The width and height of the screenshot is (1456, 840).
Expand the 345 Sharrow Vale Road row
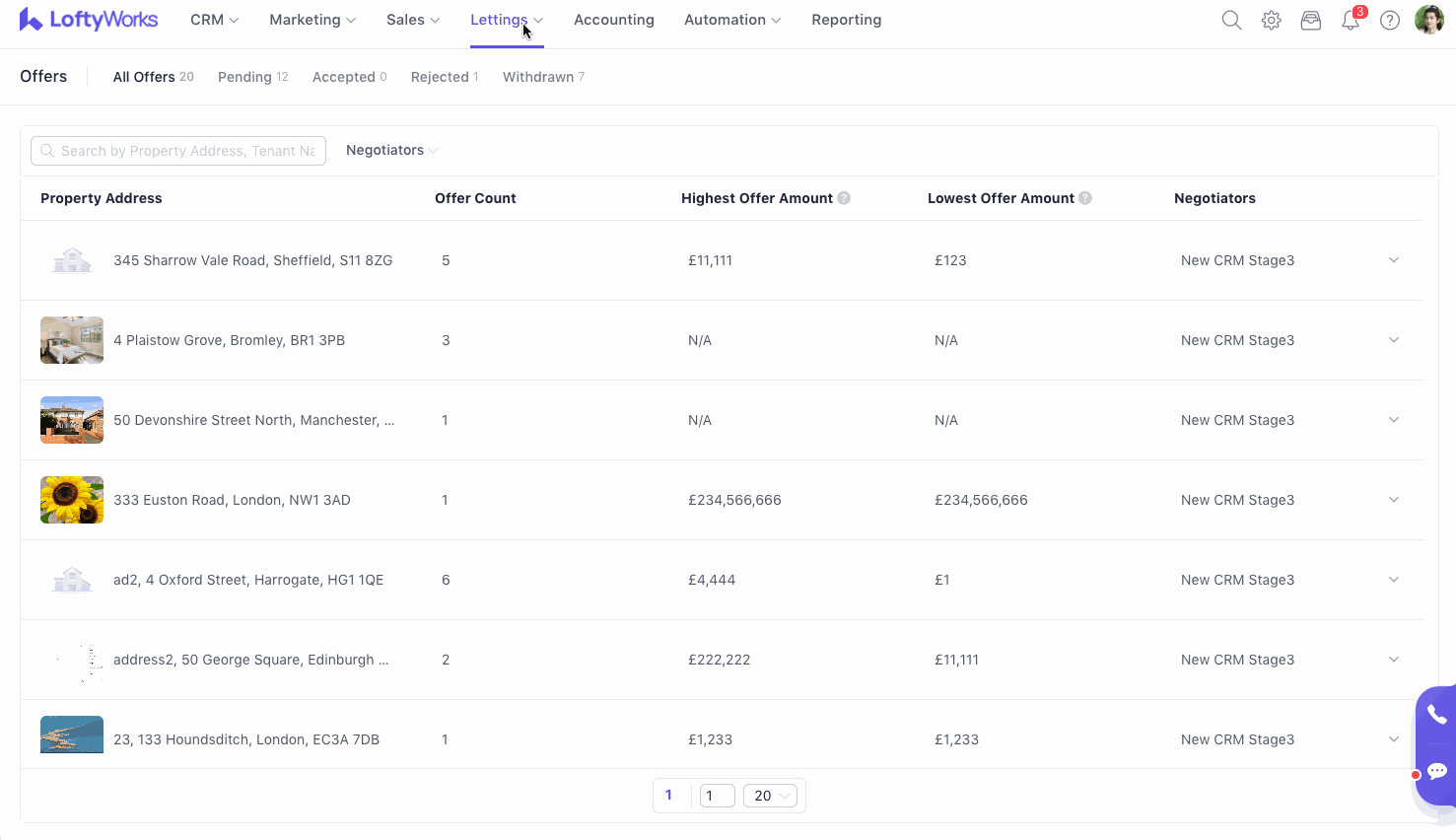pyautogui.click(x=1394, y=260)
